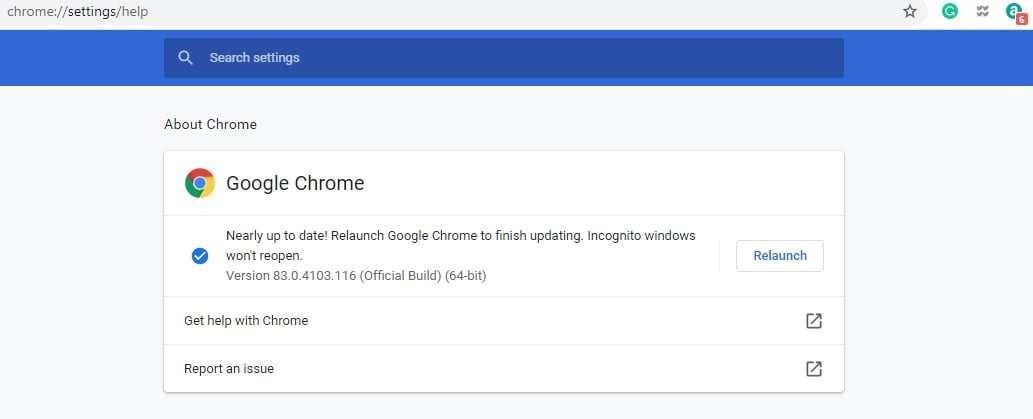Screen dimensions: 1033x419
Task: Click external link icon beside Report an issue
Action: click(x=814, y=369)
